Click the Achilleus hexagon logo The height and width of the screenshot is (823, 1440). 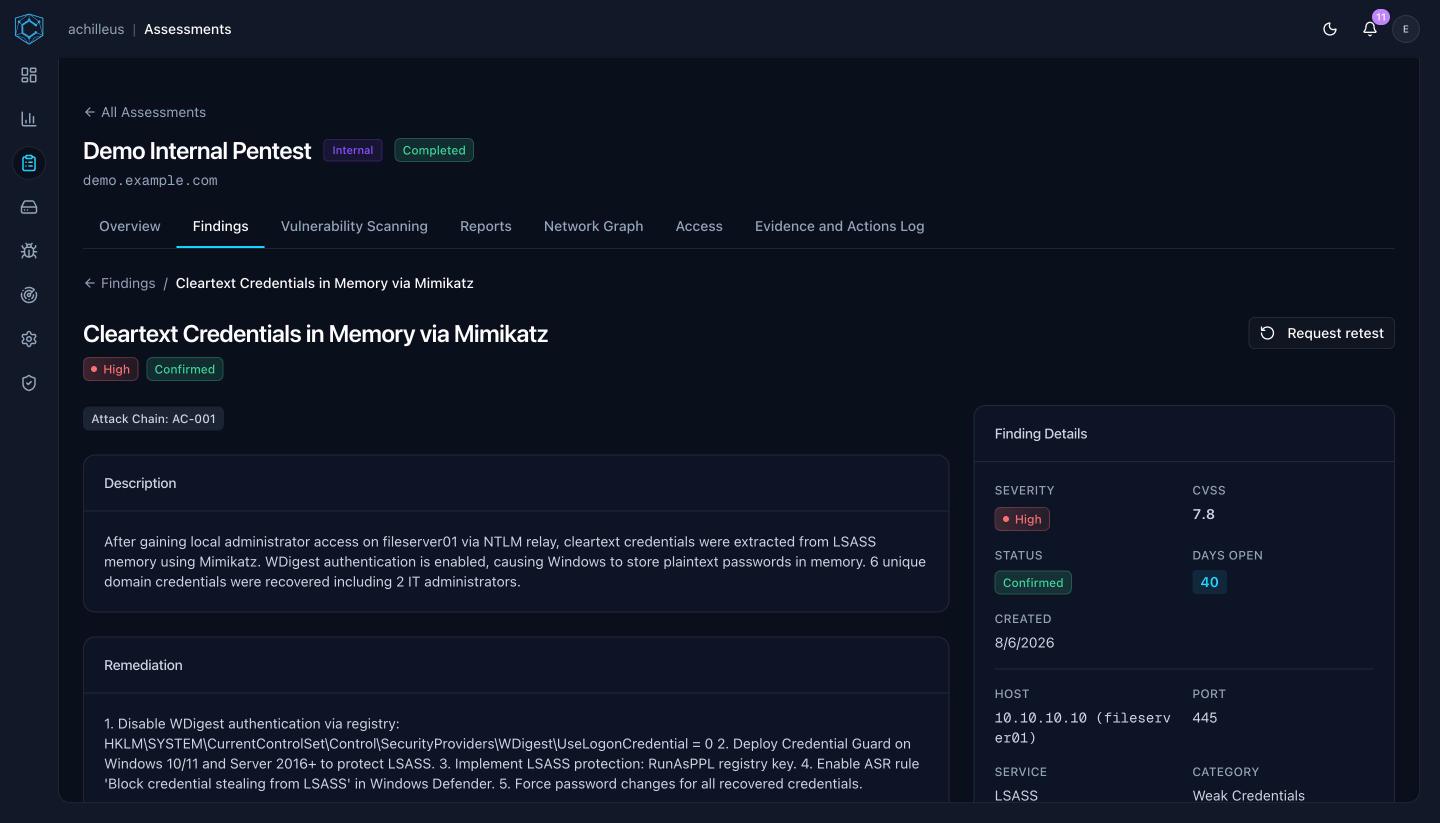[x=29, y=29]
